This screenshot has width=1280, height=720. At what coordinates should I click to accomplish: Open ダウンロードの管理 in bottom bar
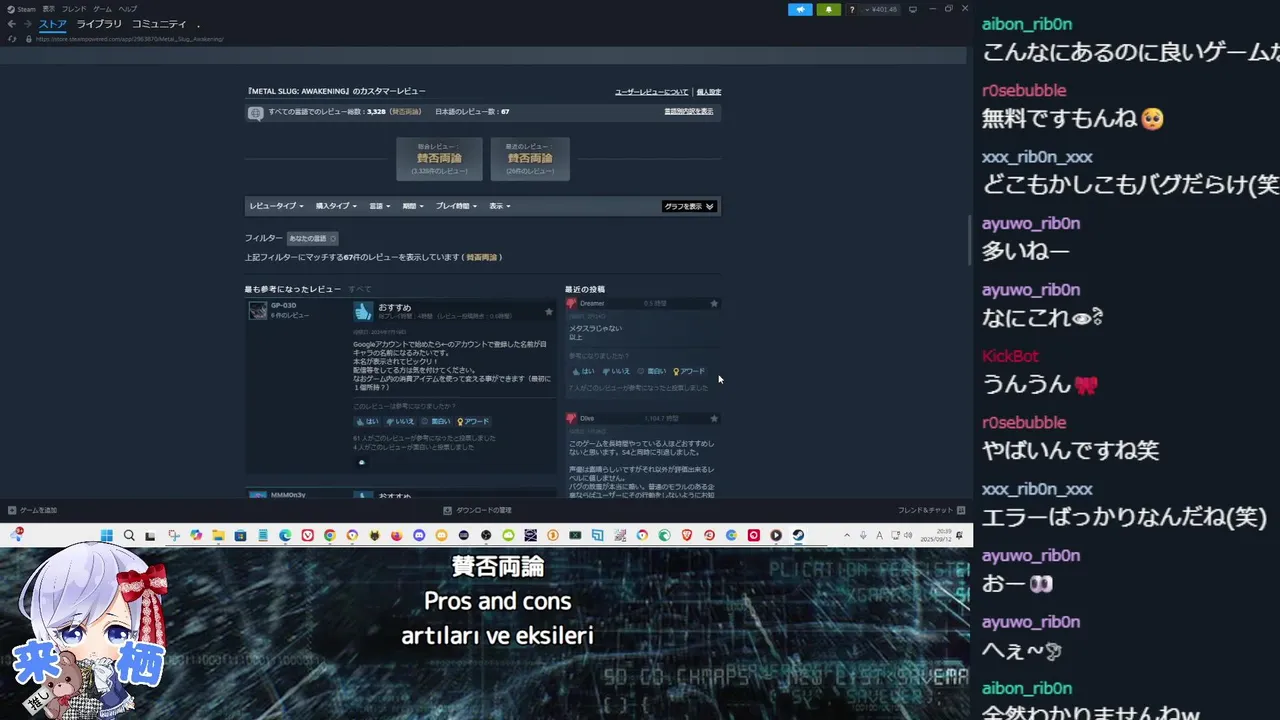coord(478,510)
